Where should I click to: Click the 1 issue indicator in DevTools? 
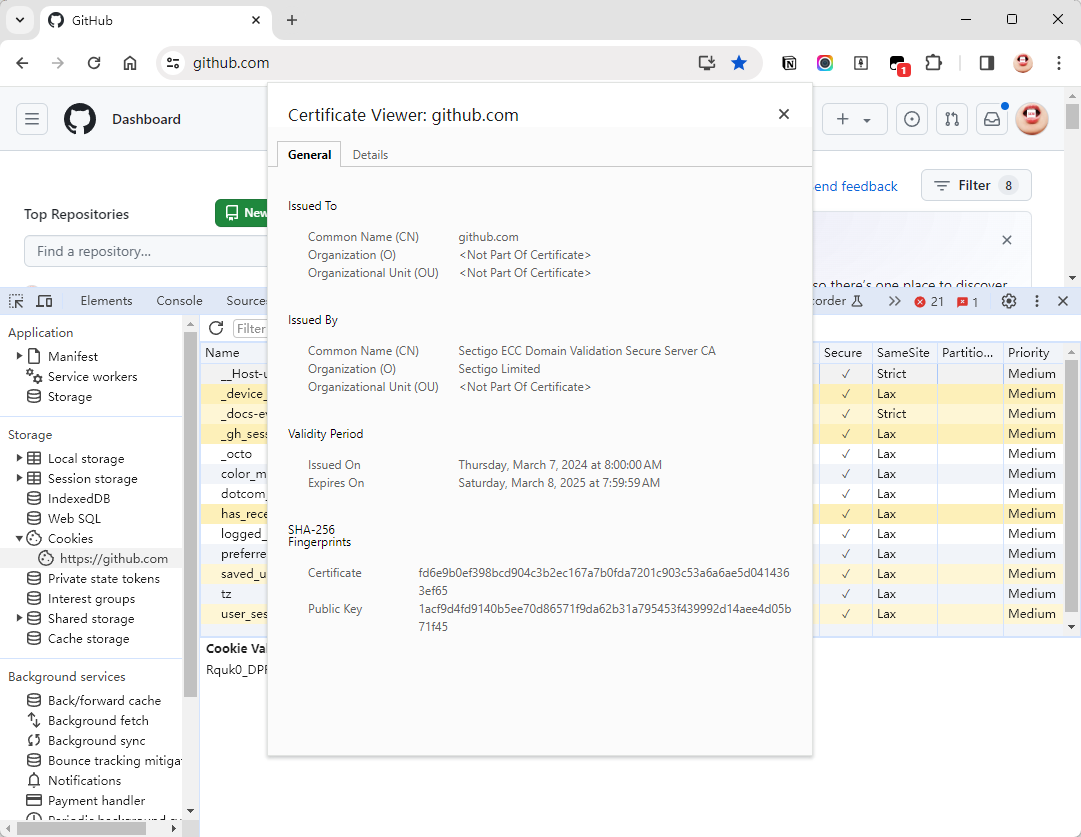[967, 301]
